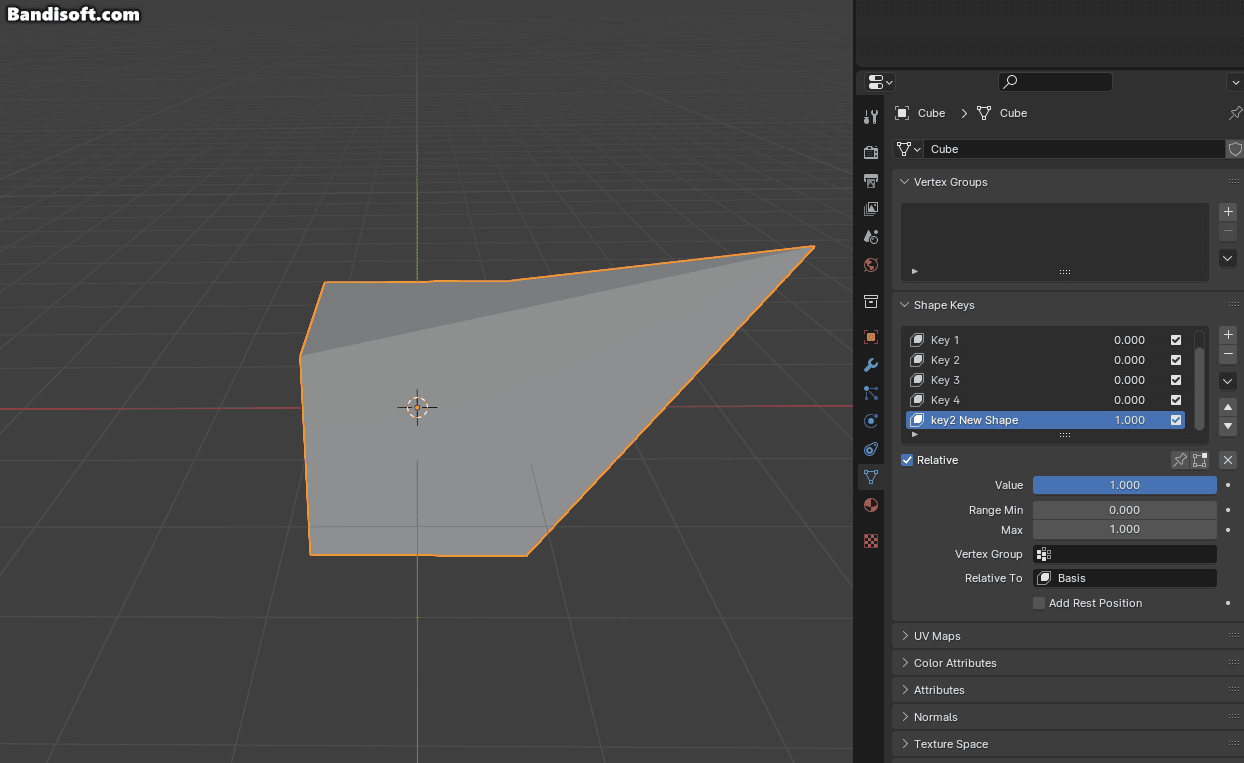Screen dimensions: 1244x763
Task: Open the Output properties tab
Action: pyautogui.click(x=871, y=180)
